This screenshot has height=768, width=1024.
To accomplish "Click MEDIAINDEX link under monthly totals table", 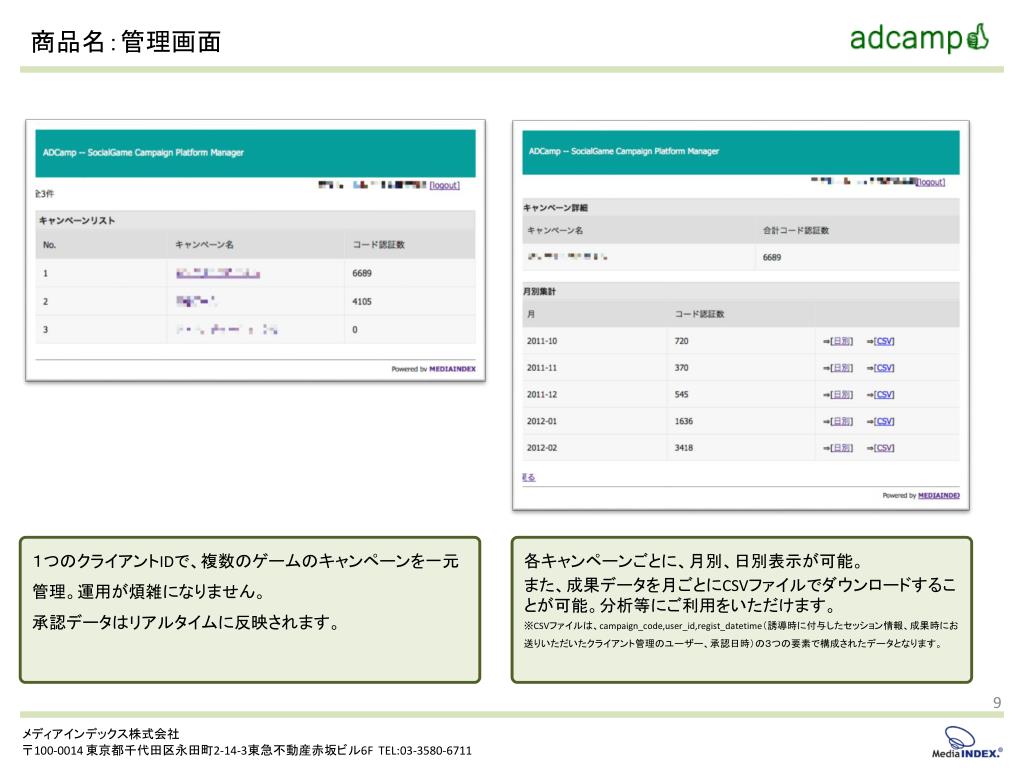I will click(x=938, y=496).
